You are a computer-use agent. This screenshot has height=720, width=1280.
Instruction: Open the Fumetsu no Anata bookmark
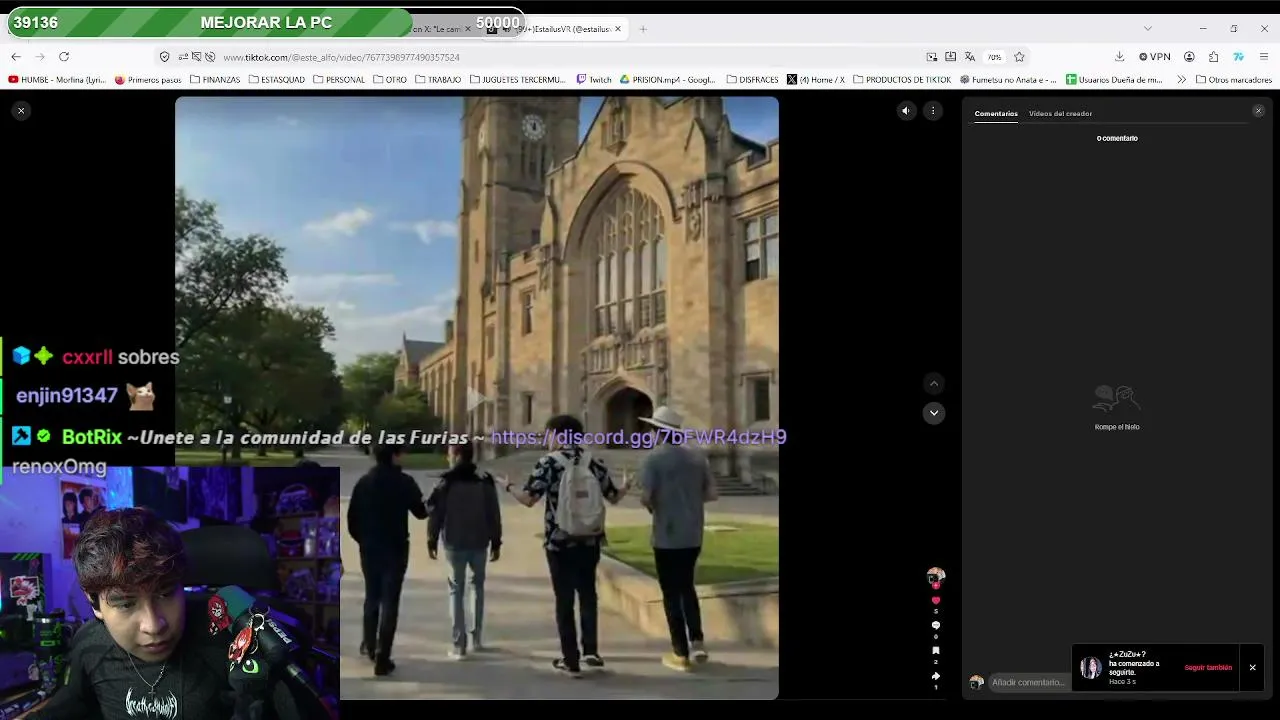(1008, 80)
